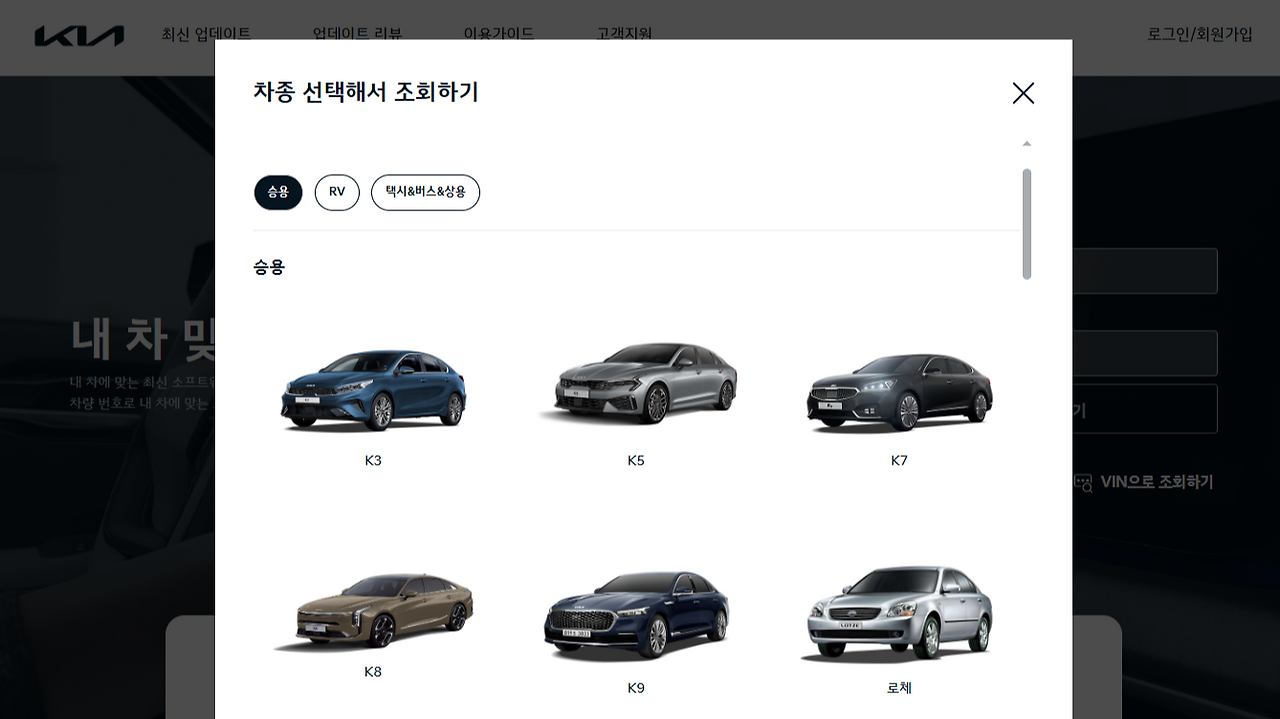1280x719 pixels.
Task: Open 업데이트 리뷰 menu in header
Action: (x=357, y=34)
